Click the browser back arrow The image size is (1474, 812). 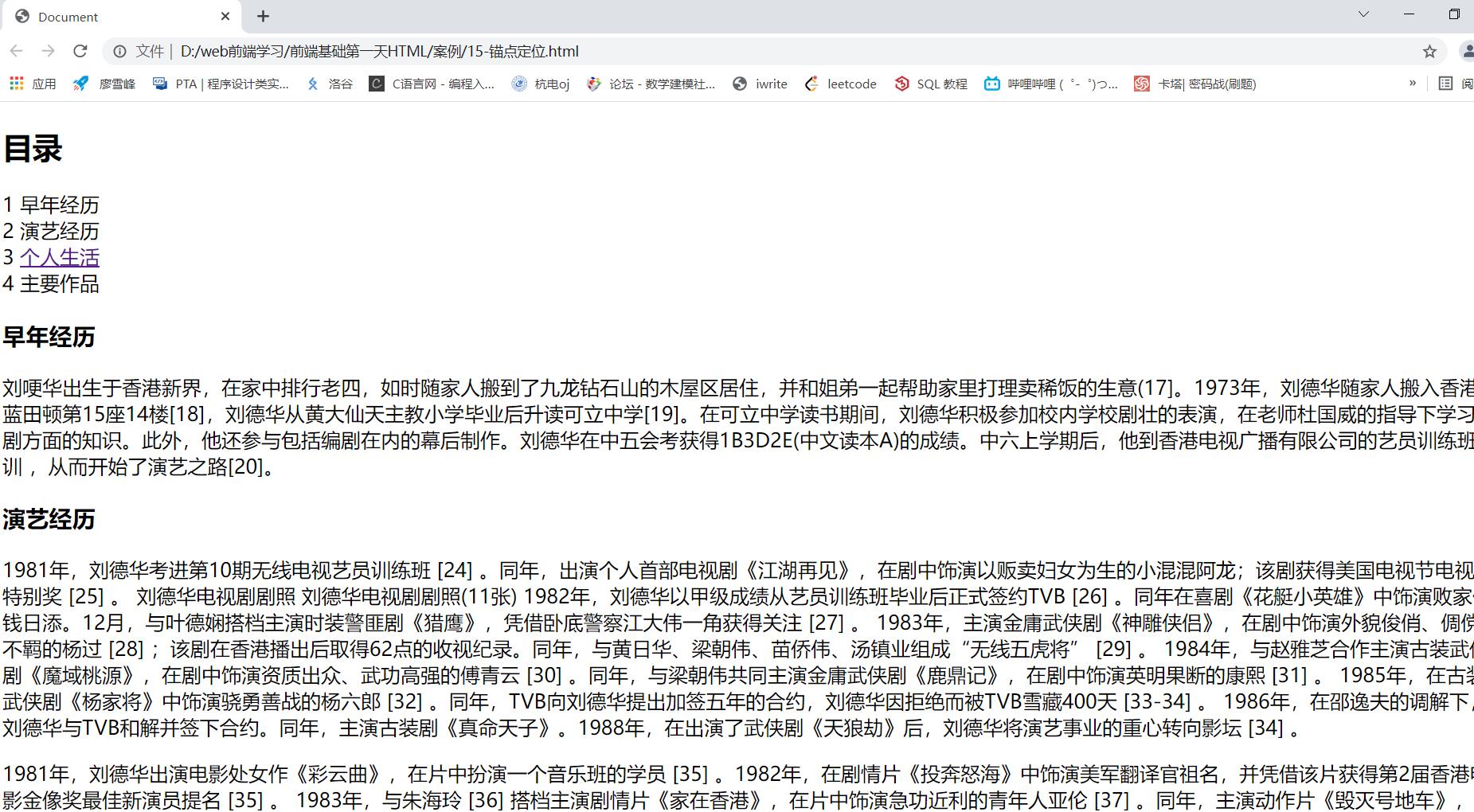click(17, 51)
